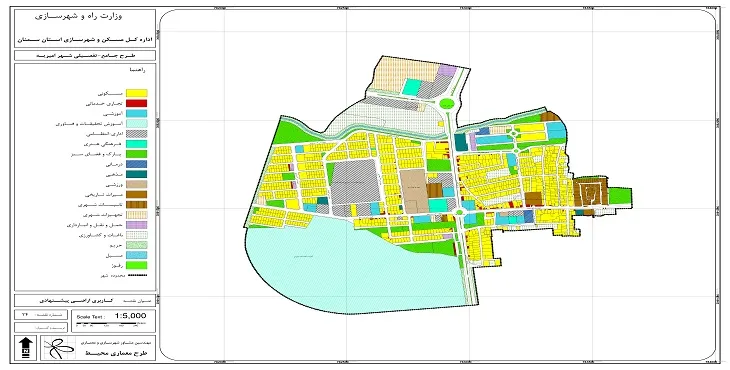Click the white dotted agriculture legend swatch
730x370 pixels.
click(x=136, y=235)
